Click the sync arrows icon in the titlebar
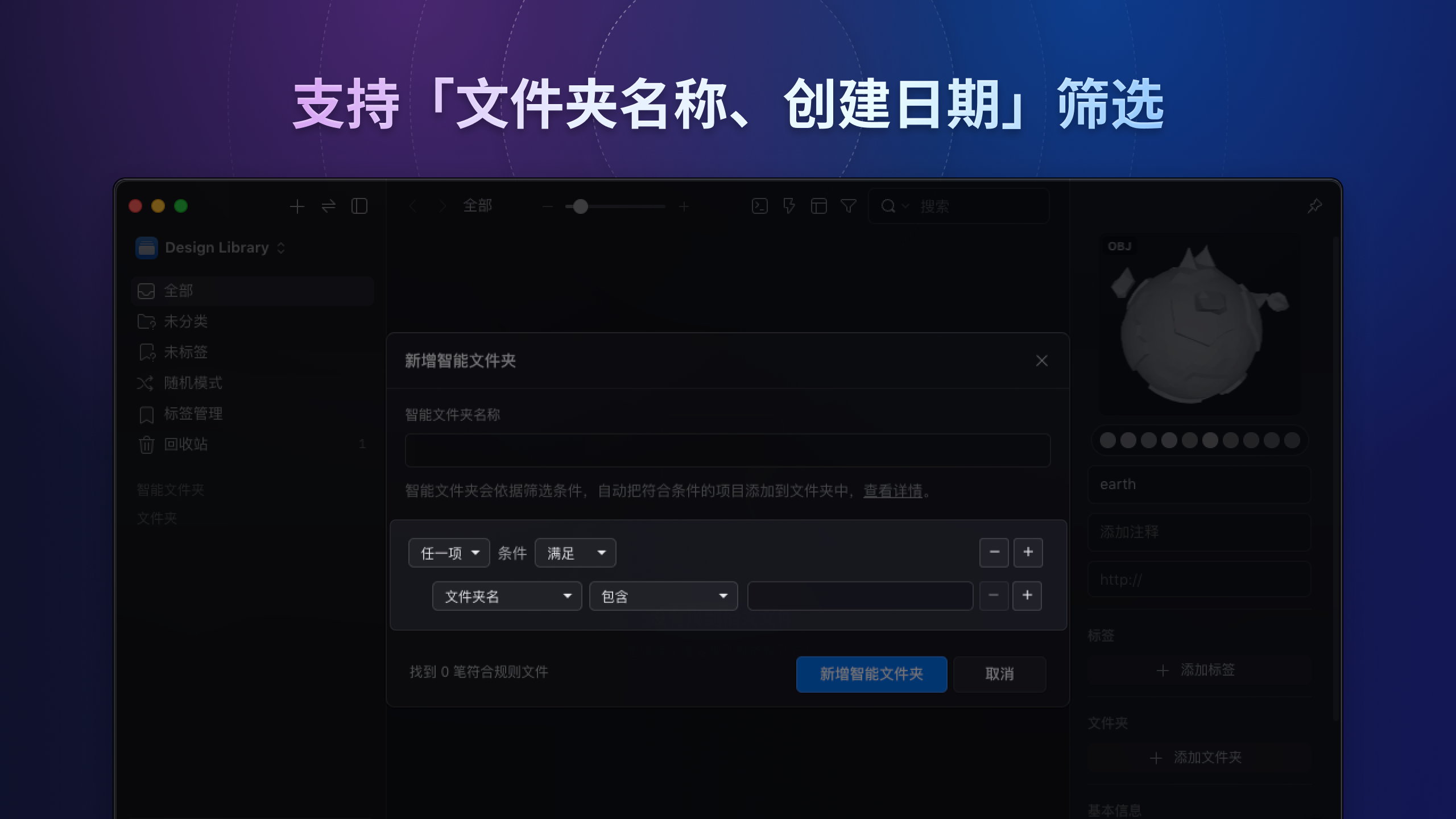This screenshot has height=819, width=1456. pos(328,206)
